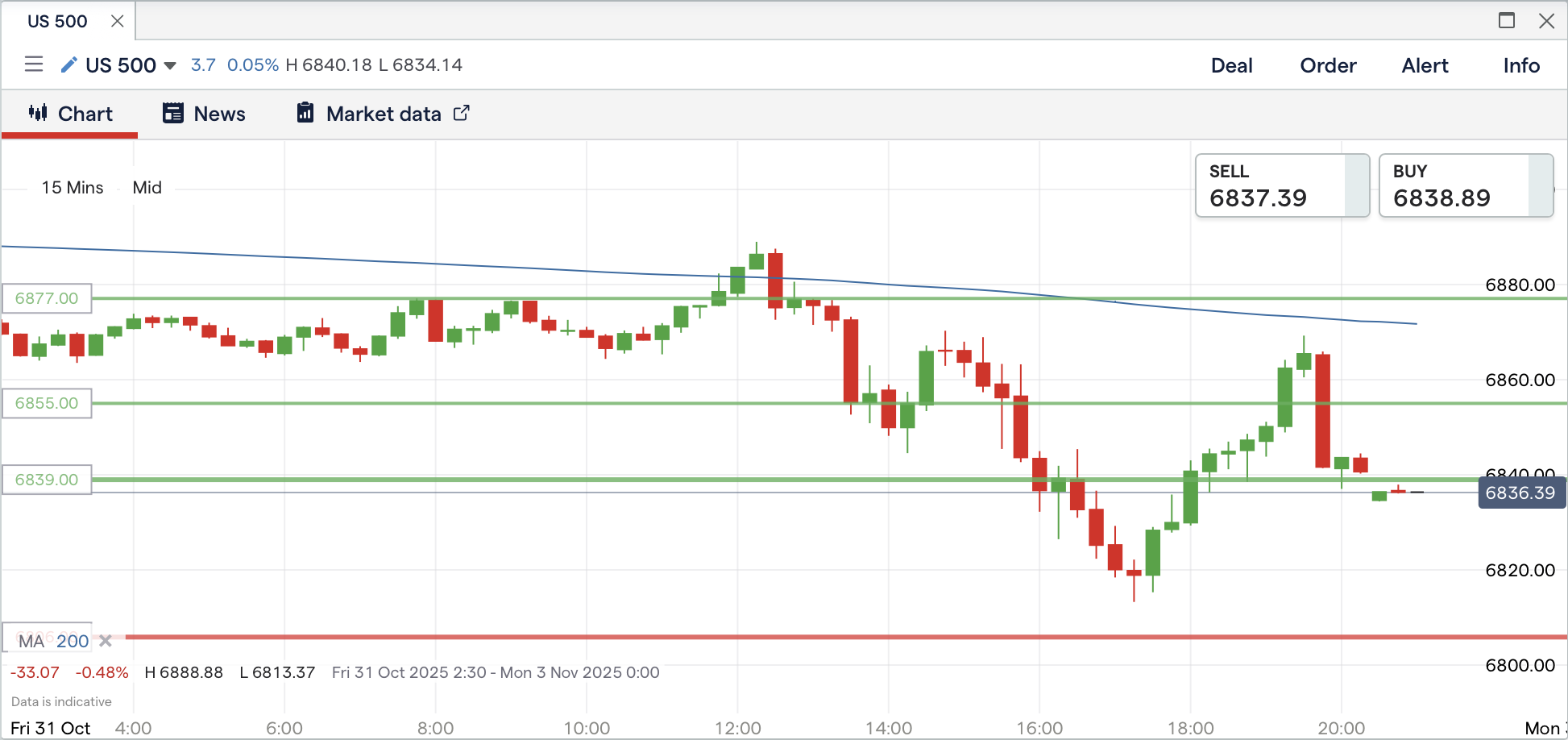Open MA 200 indicator settings

point(54,642)
